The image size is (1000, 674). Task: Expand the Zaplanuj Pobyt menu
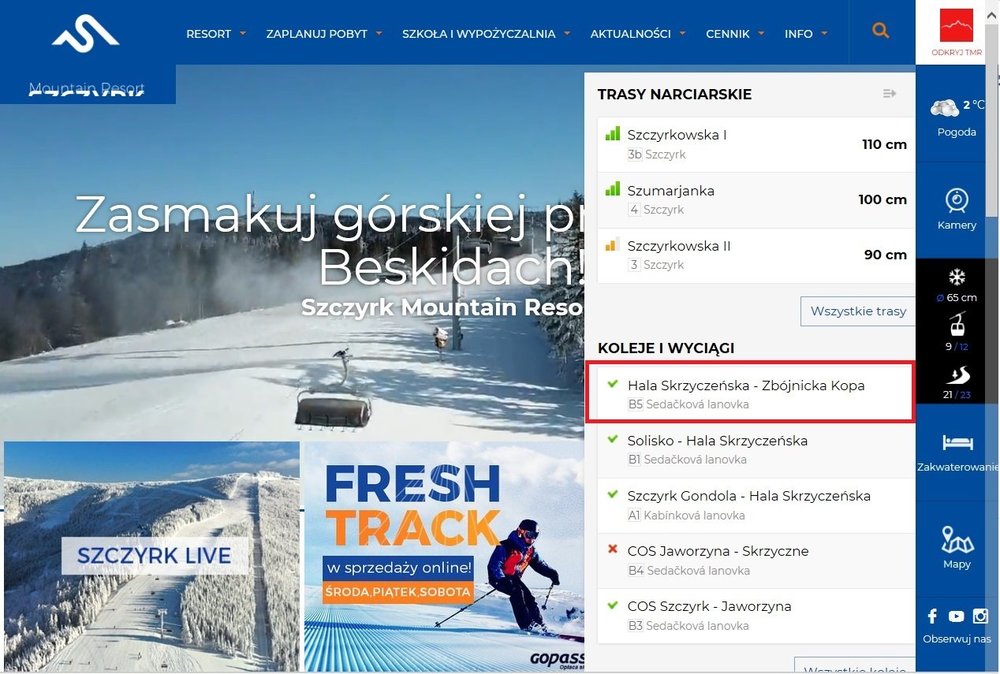(x=324, y=34)
